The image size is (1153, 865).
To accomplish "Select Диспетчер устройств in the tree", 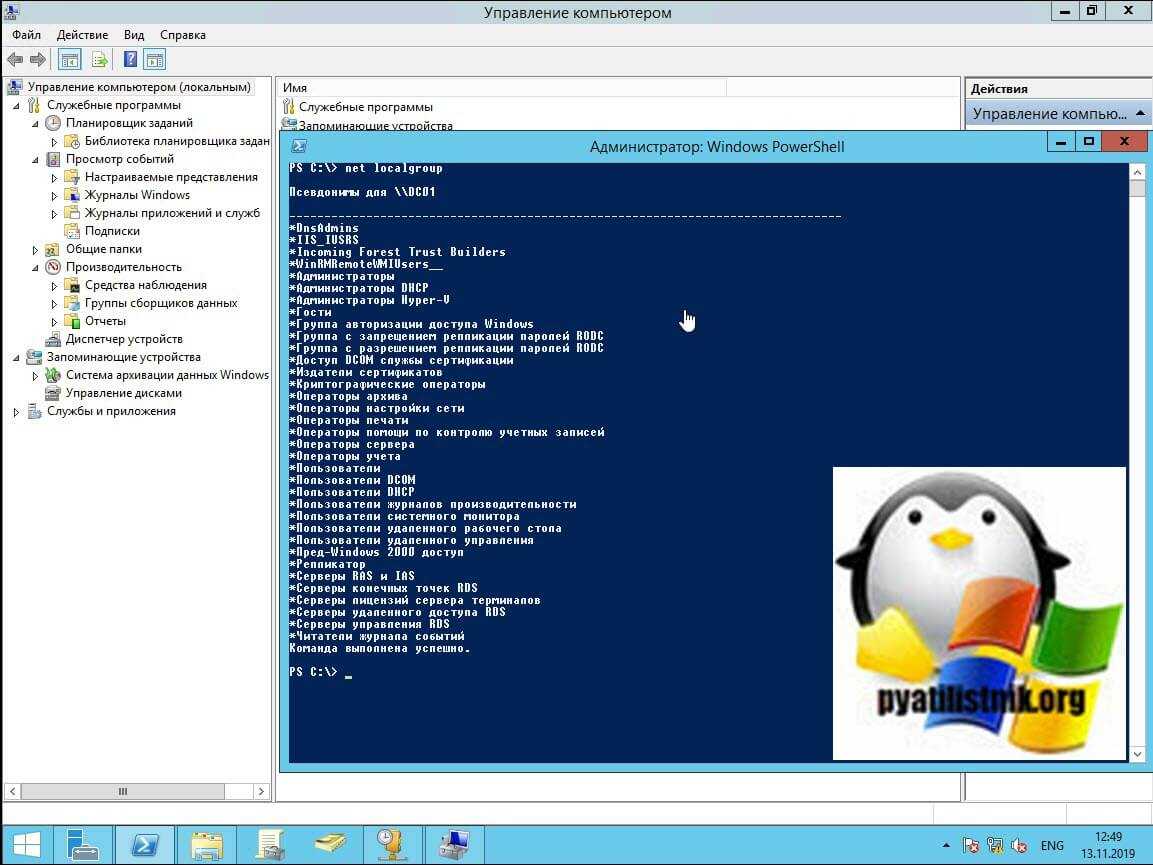I will 123,339.
